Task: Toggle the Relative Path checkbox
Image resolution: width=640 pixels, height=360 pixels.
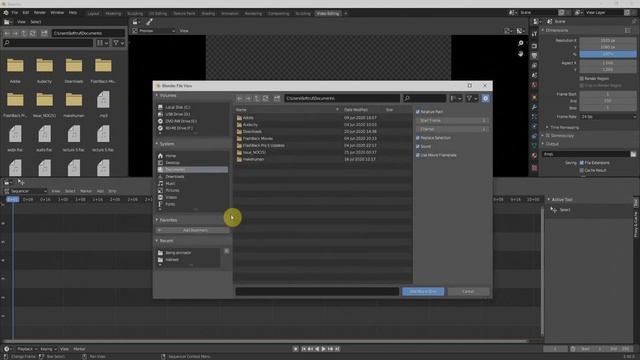Action: coord(418,111)
